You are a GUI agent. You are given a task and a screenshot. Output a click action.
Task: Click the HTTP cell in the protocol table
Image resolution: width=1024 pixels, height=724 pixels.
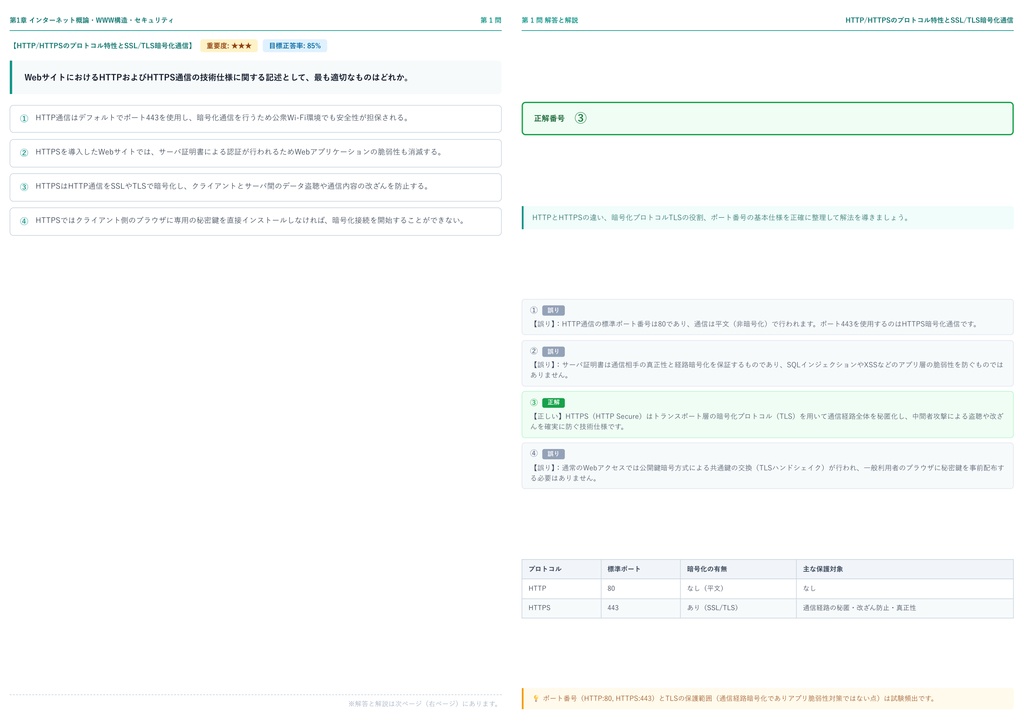(561, 588)
